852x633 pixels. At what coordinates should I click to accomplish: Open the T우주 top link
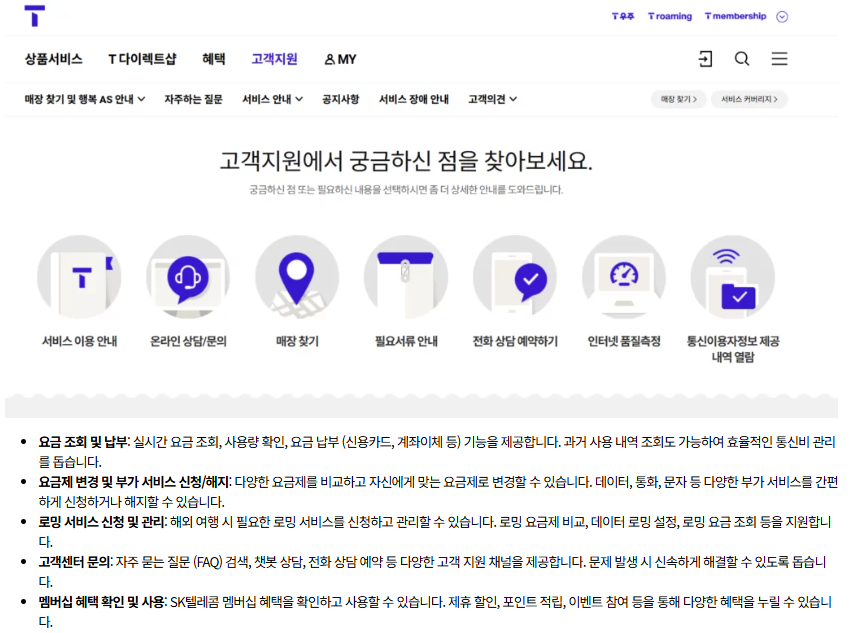coord(623,16)
